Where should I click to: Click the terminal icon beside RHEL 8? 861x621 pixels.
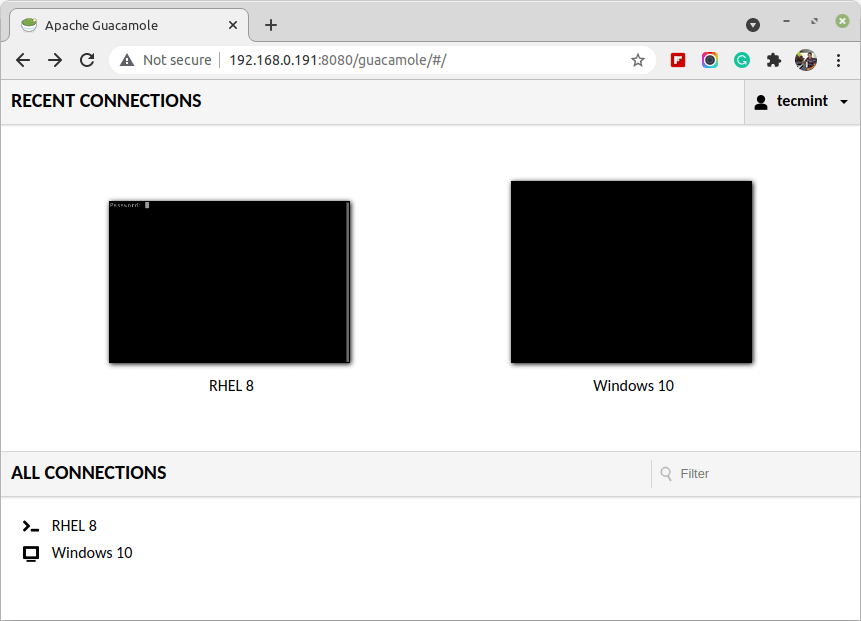pyautogui.click(x=31, y=527)
